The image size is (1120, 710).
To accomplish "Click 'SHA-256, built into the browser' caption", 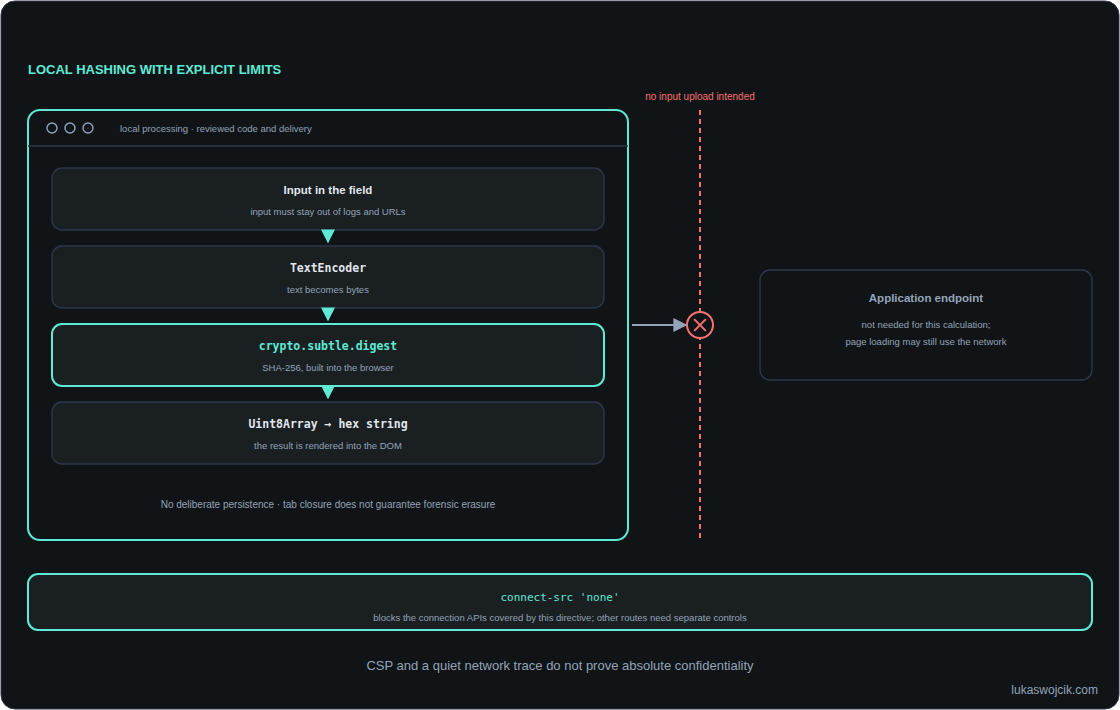I will (328, 368).
